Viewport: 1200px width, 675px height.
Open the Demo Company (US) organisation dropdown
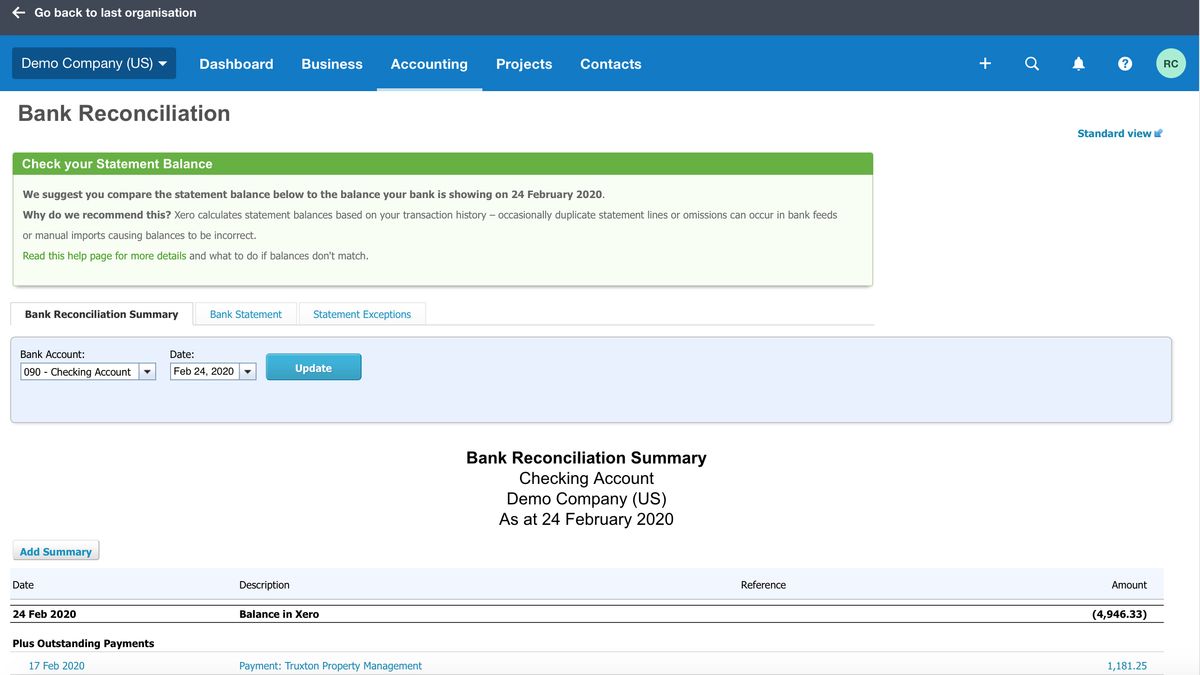pos(93,61)
